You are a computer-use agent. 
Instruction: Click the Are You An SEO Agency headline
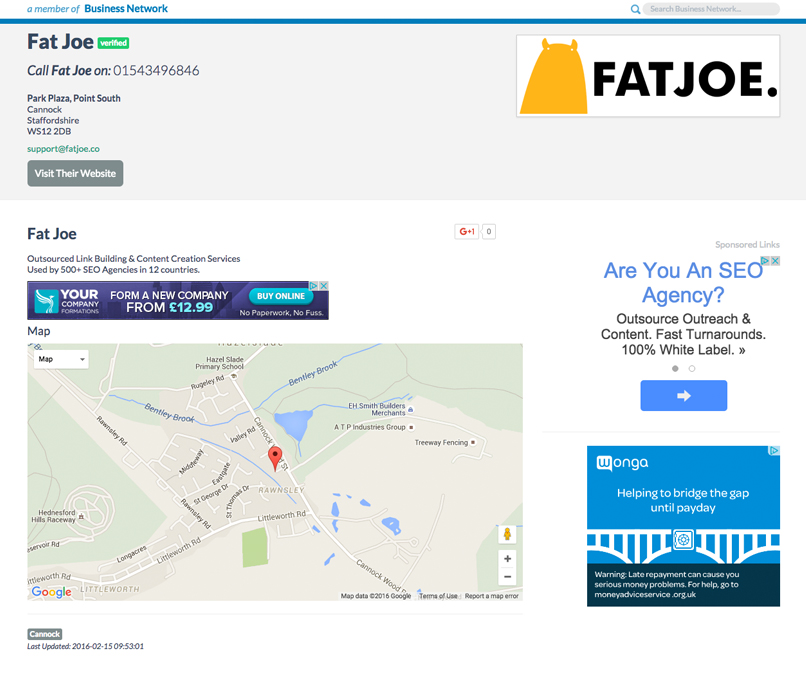click(x=683, y=282)
